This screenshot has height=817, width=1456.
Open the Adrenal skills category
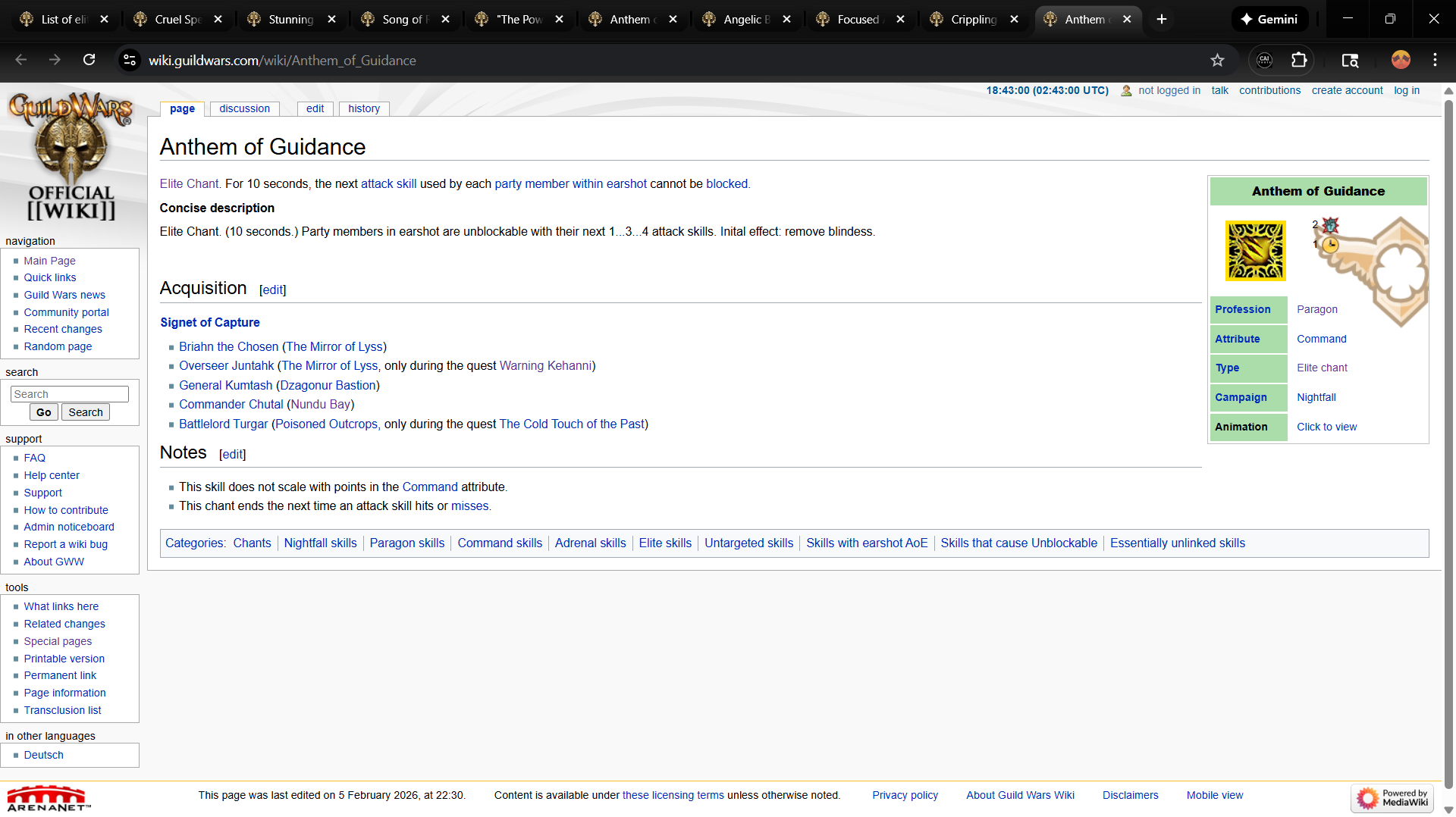click(591, 543)
